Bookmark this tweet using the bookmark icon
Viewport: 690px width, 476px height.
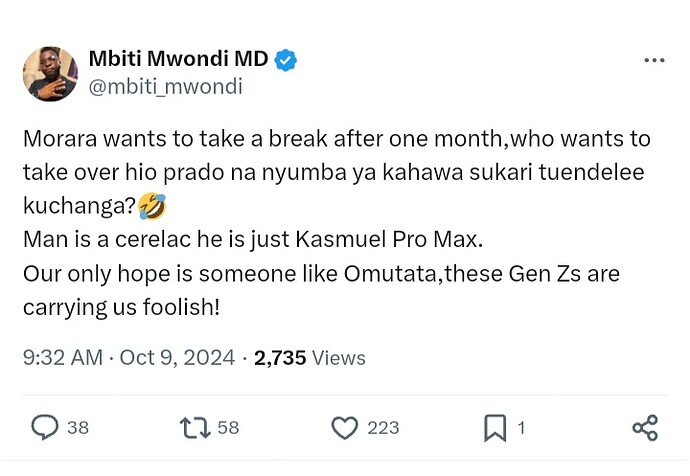pos(495,428)
